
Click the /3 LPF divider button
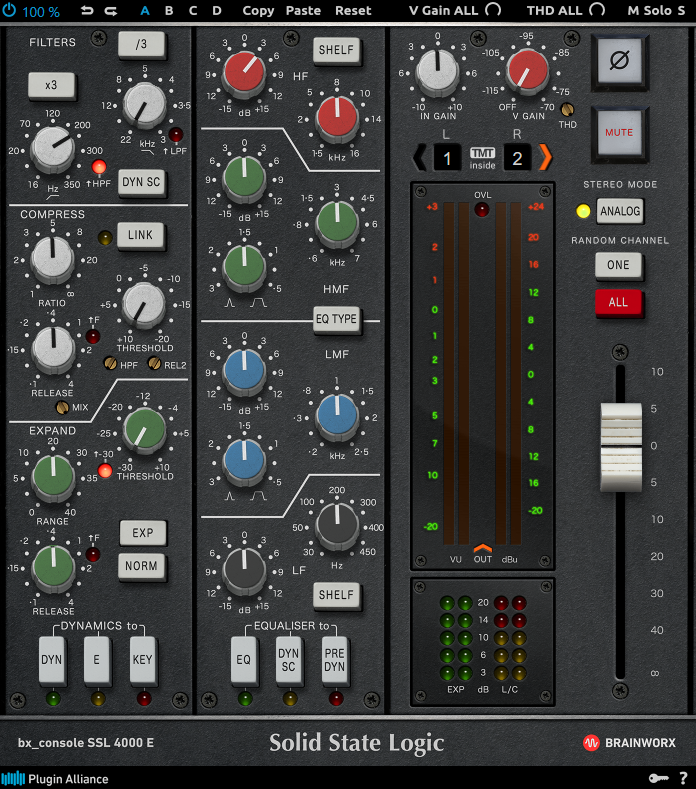coord(141,44)
